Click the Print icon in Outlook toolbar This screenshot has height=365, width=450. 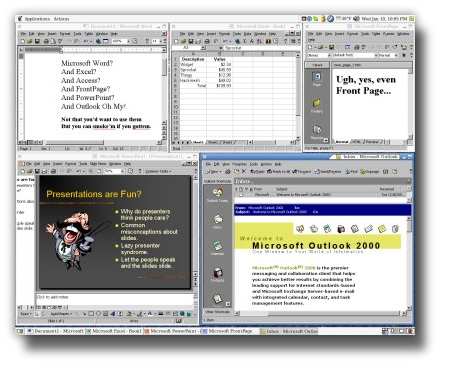228,171
